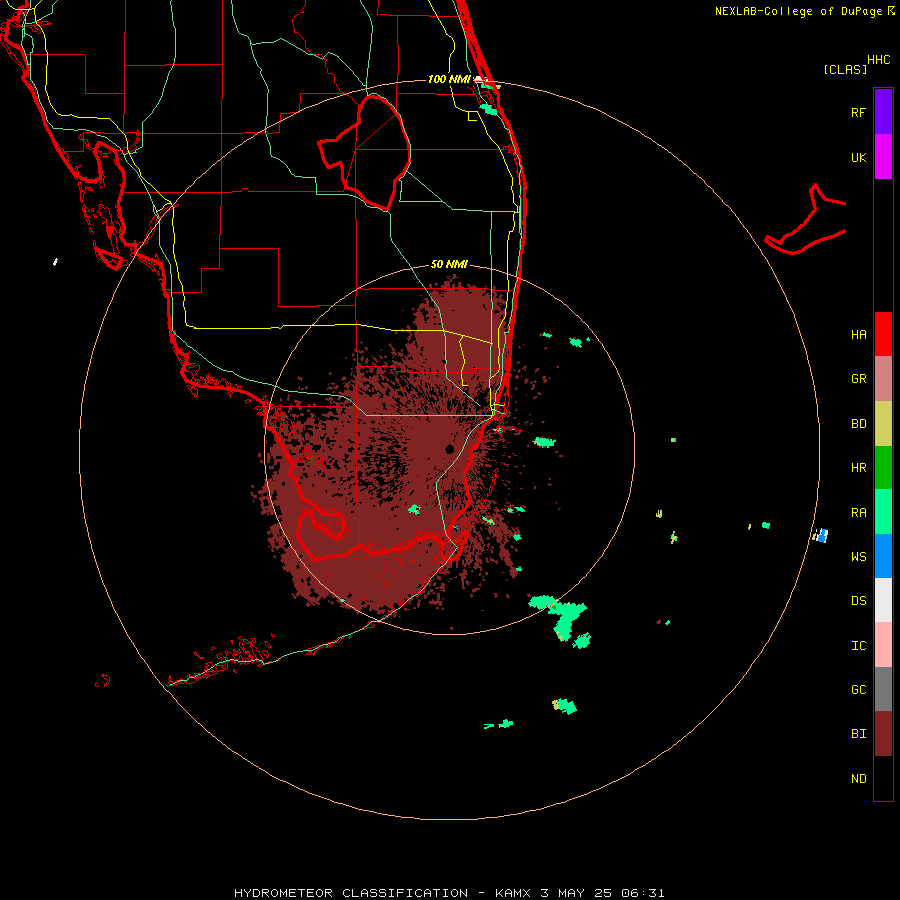Screen dimensions: 900x900
Task: Click the DS legend label
Action: (x=858, y=601)
